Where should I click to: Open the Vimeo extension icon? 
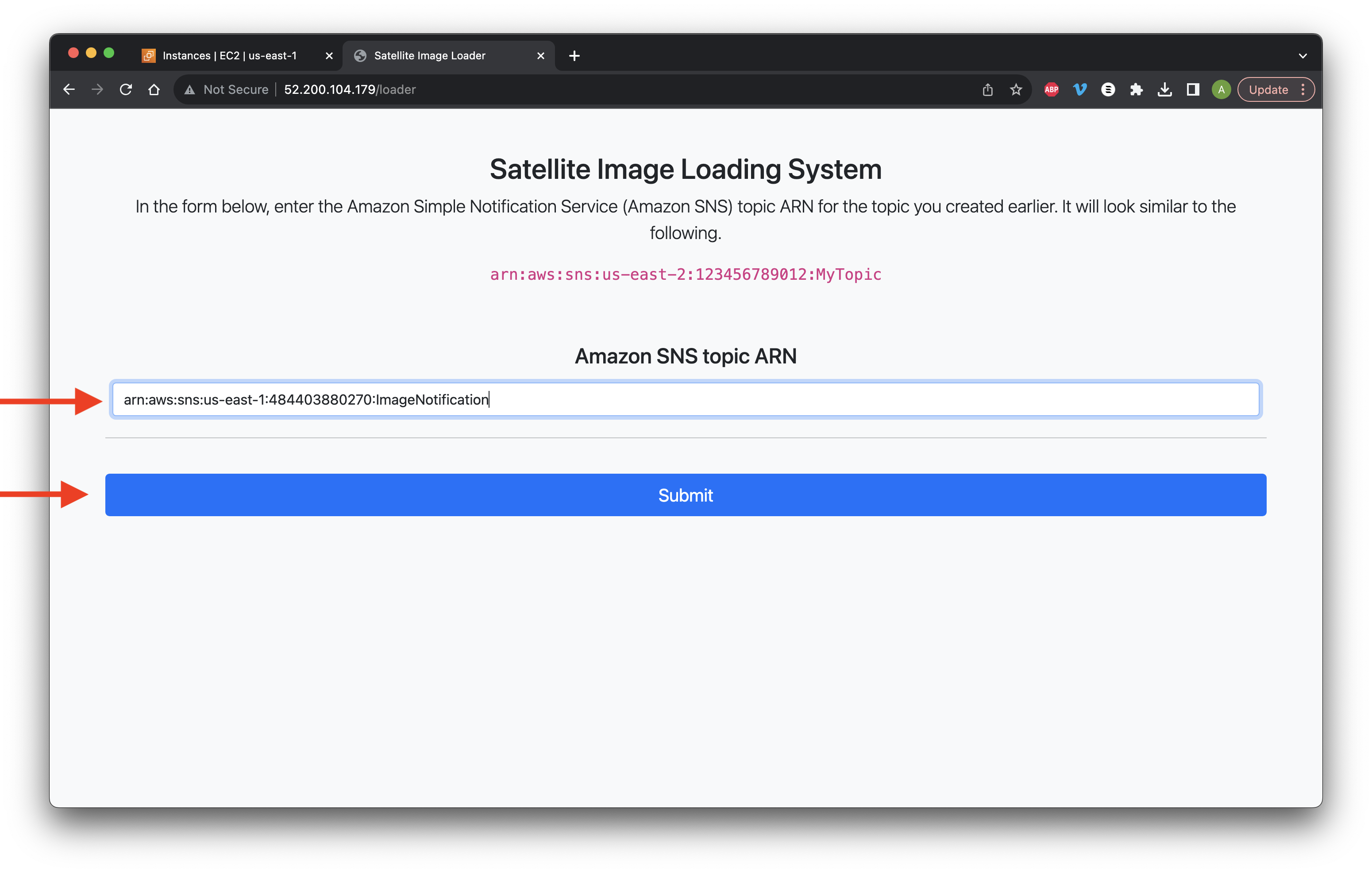point(1080,89)
